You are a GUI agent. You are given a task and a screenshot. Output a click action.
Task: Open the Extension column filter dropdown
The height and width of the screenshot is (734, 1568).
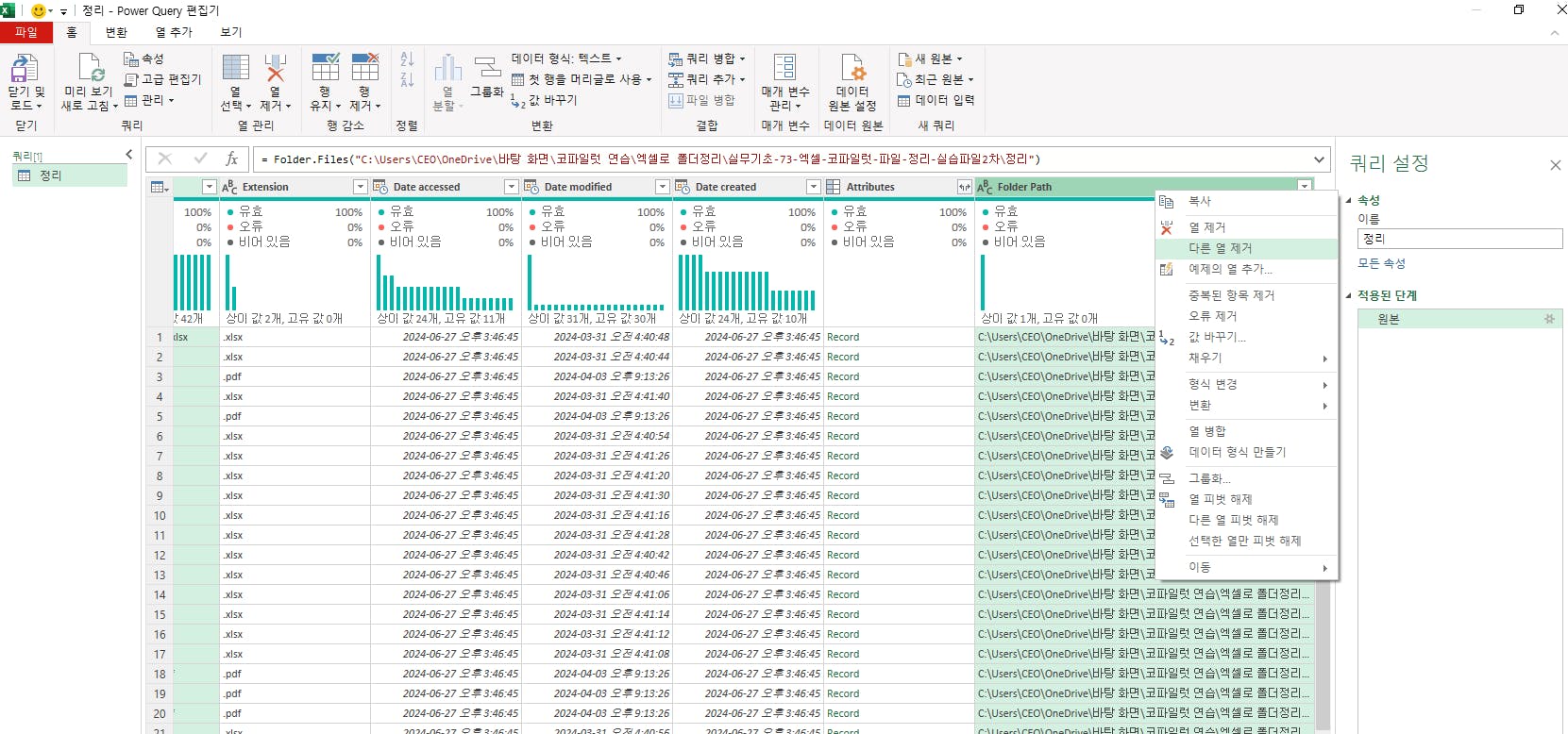pyautogui.click(x=360, y=187)
